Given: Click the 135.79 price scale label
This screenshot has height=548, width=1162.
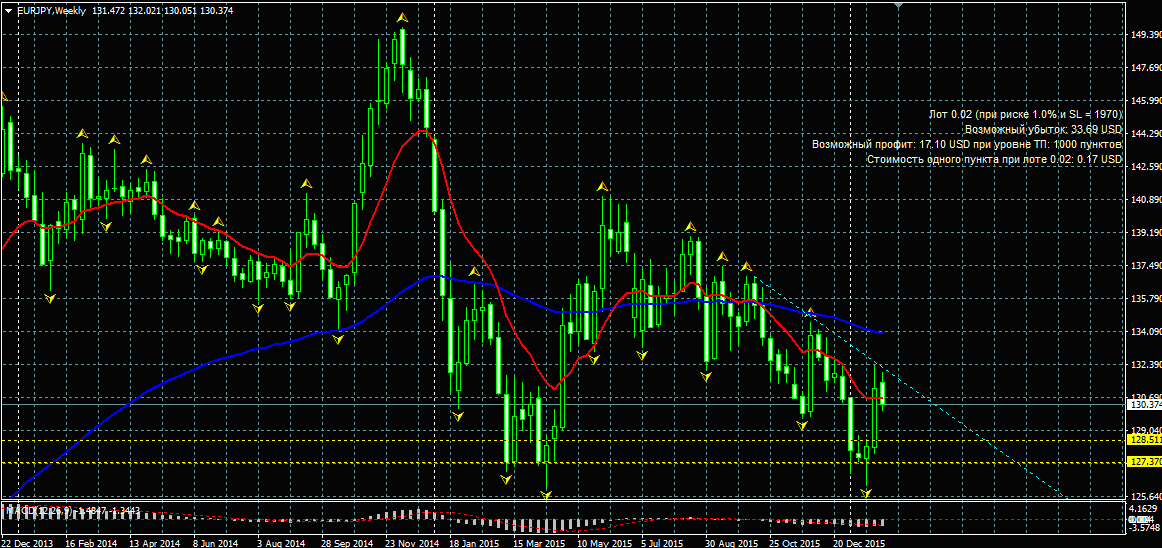Looking at the screenshot, I should pos(1146,299).
